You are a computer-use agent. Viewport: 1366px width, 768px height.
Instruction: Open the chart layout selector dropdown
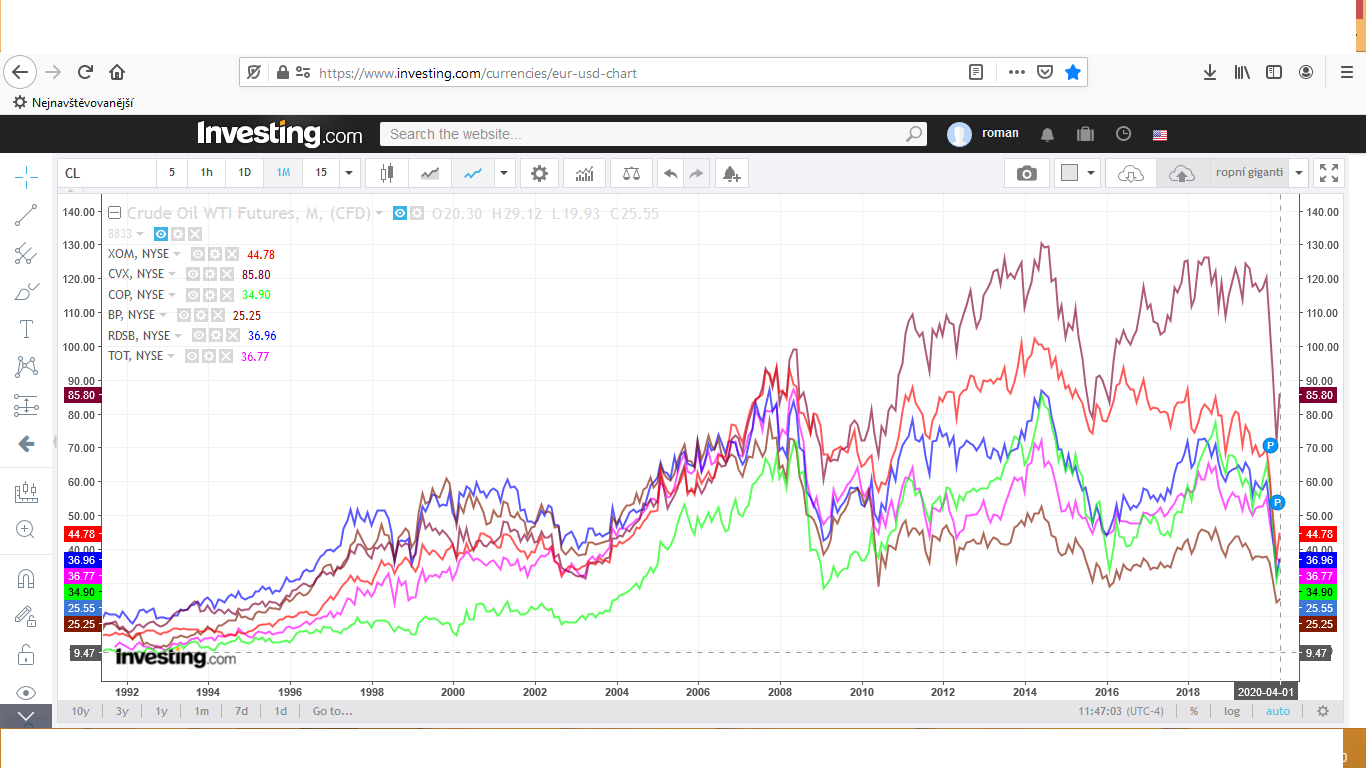1078,173
